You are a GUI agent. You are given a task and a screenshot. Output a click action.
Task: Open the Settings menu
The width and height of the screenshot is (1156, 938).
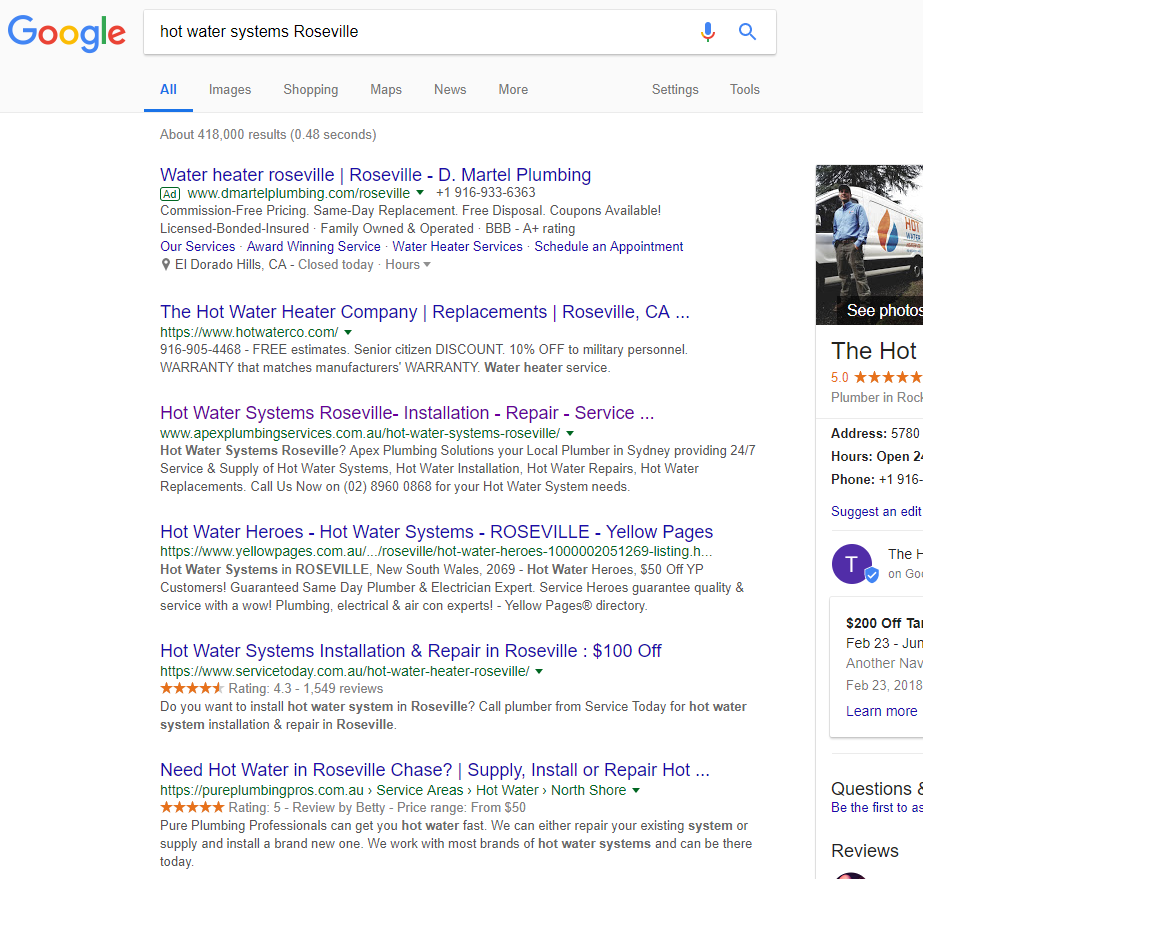pyautogui.click(x=675, y=89)
